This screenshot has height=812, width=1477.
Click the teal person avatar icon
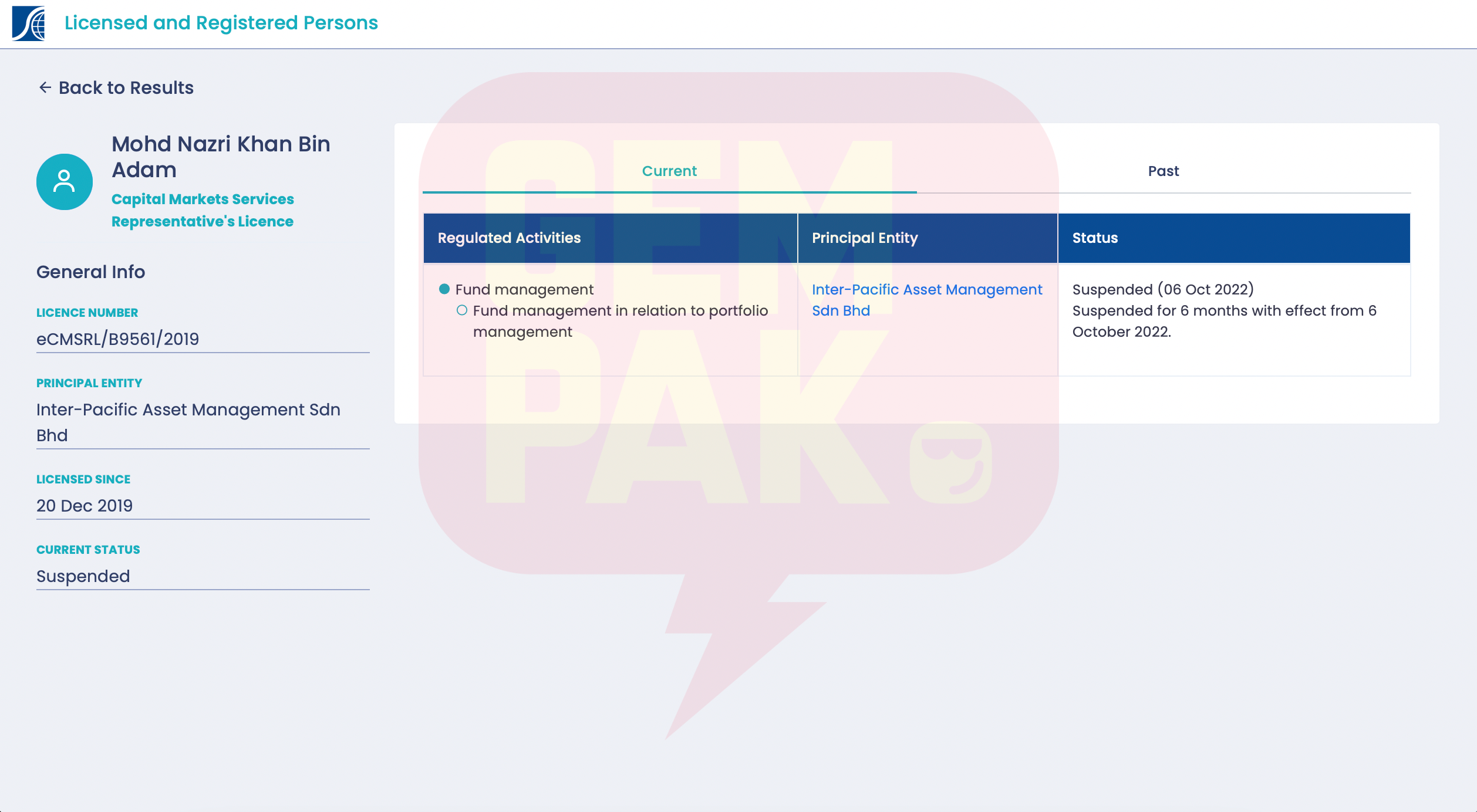pos(65,182)
